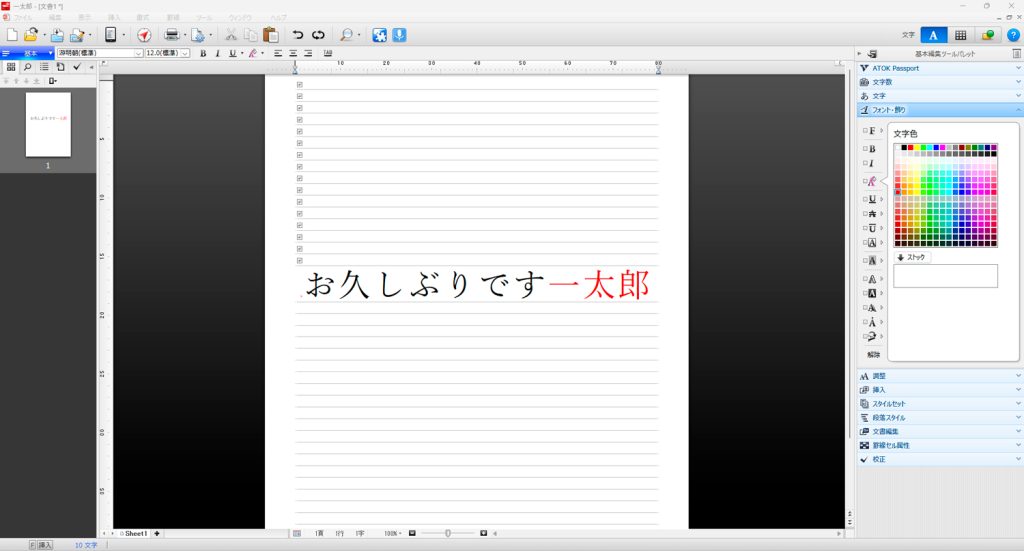Click the scissors cut icon
1024x551 pixels.
231,35
